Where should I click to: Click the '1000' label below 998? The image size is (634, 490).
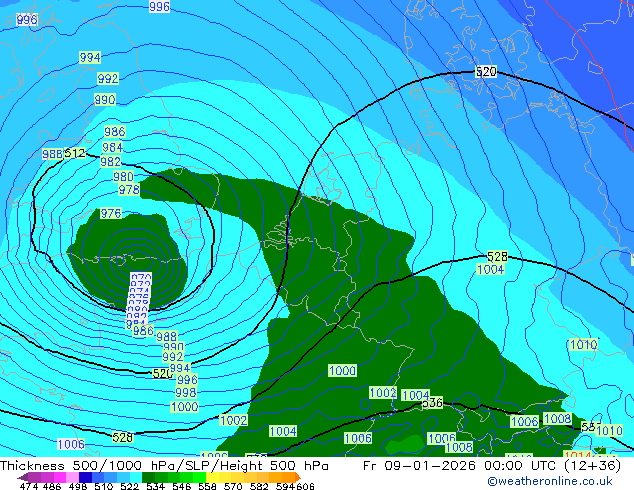coord(185,406)
